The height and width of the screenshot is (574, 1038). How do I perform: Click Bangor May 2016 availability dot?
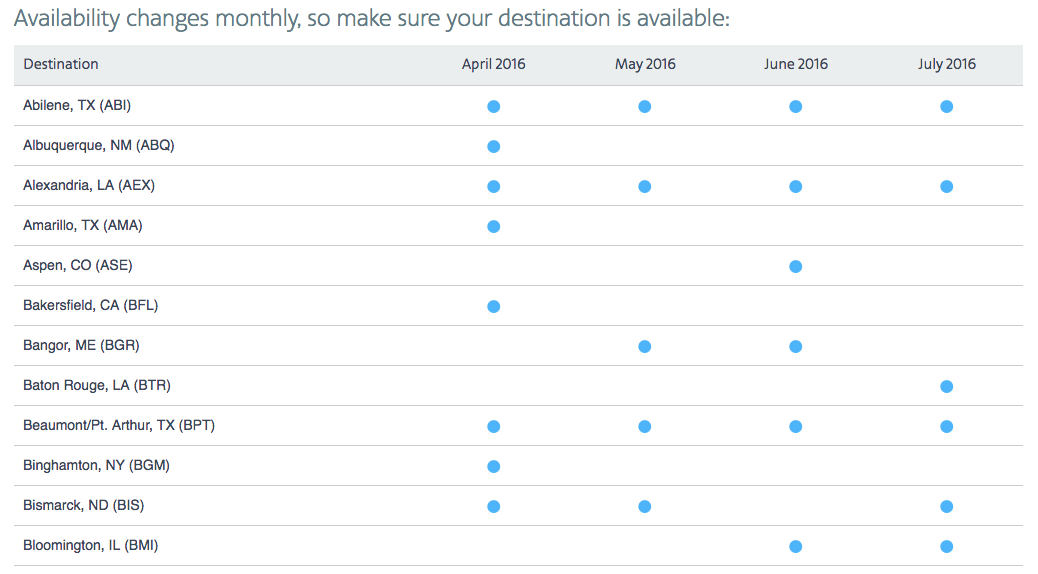click(644, 346)
